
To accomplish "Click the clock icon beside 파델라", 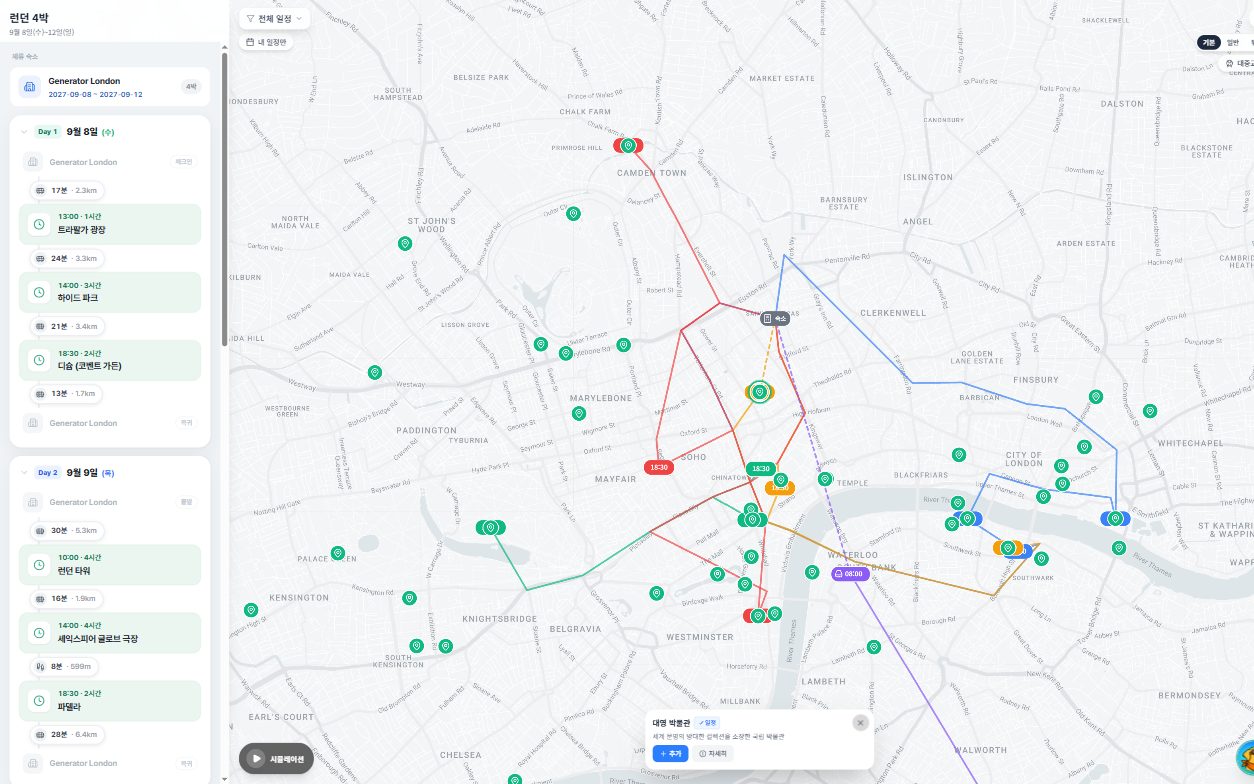I will (39, 700).
